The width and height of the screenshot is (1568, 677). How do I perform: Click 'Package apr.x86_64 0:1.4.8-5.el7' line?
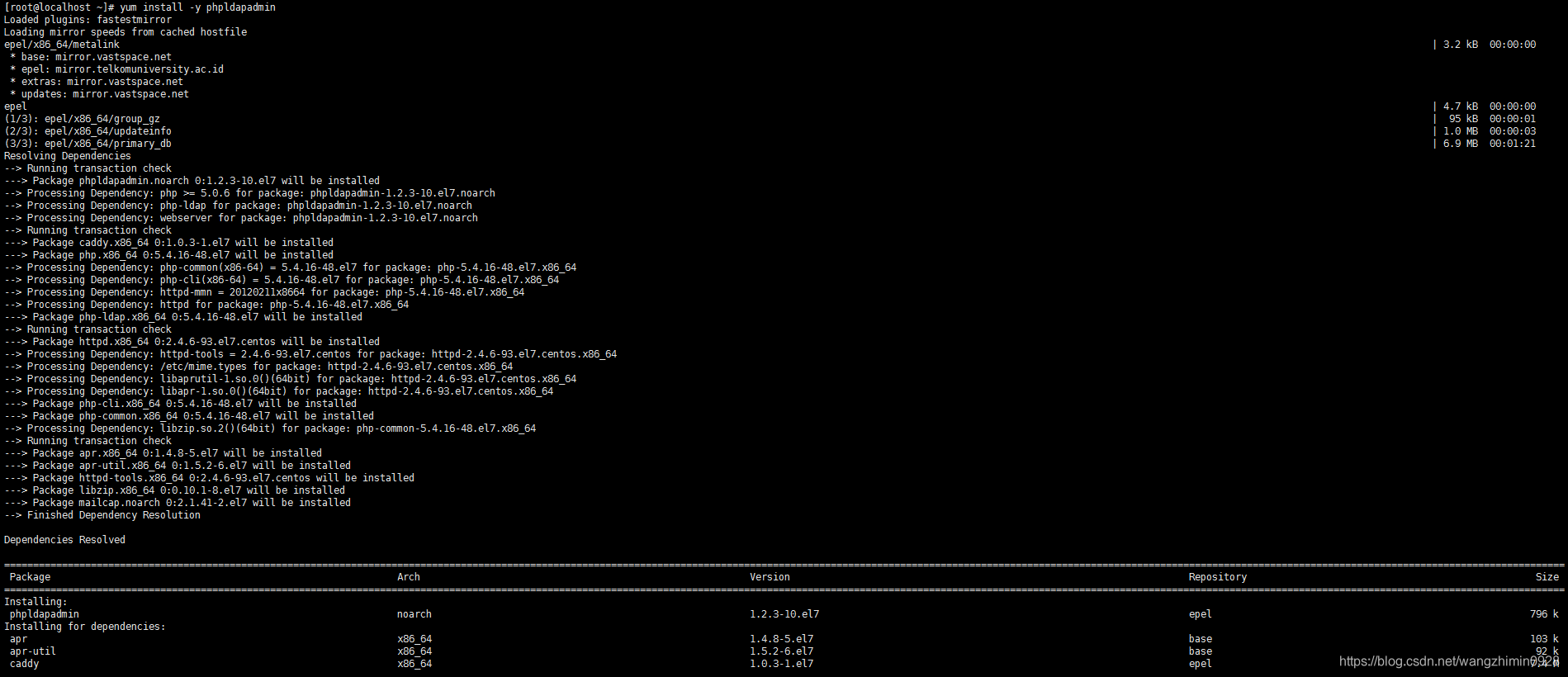coord(163,453)
